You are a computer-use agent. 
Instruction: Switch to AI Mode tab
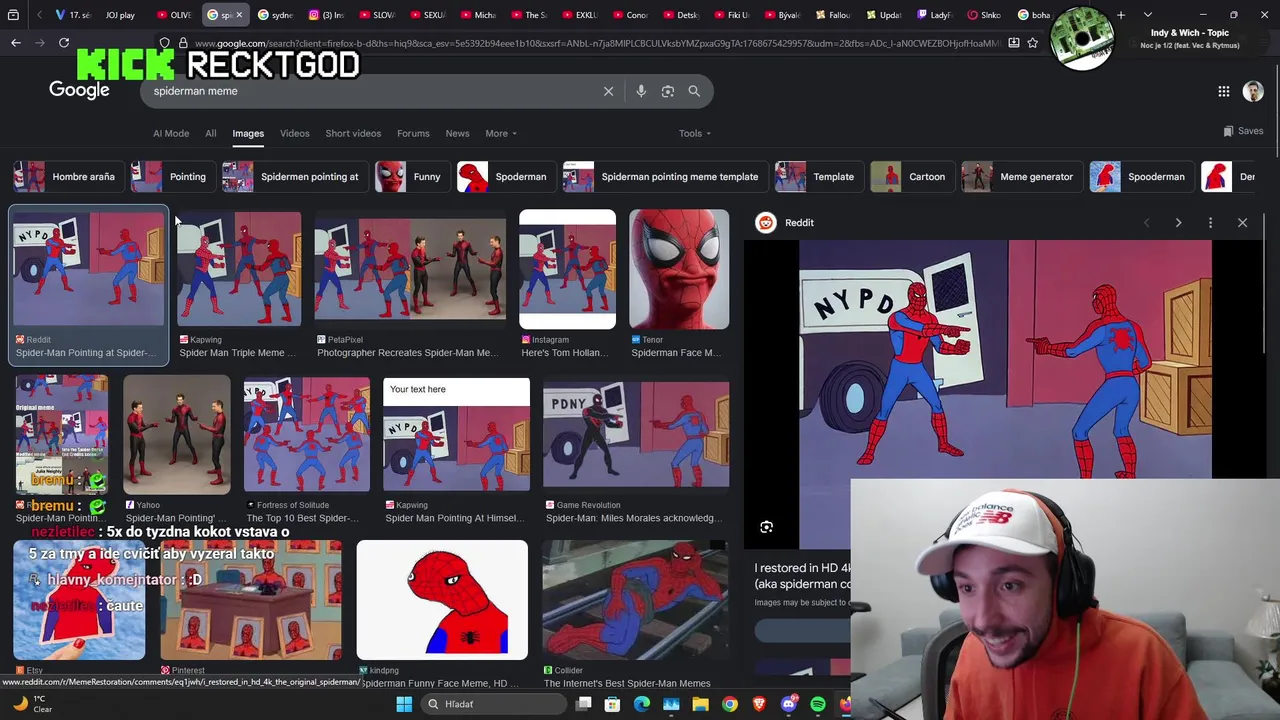pyautogui.click(x=171, y=133)
